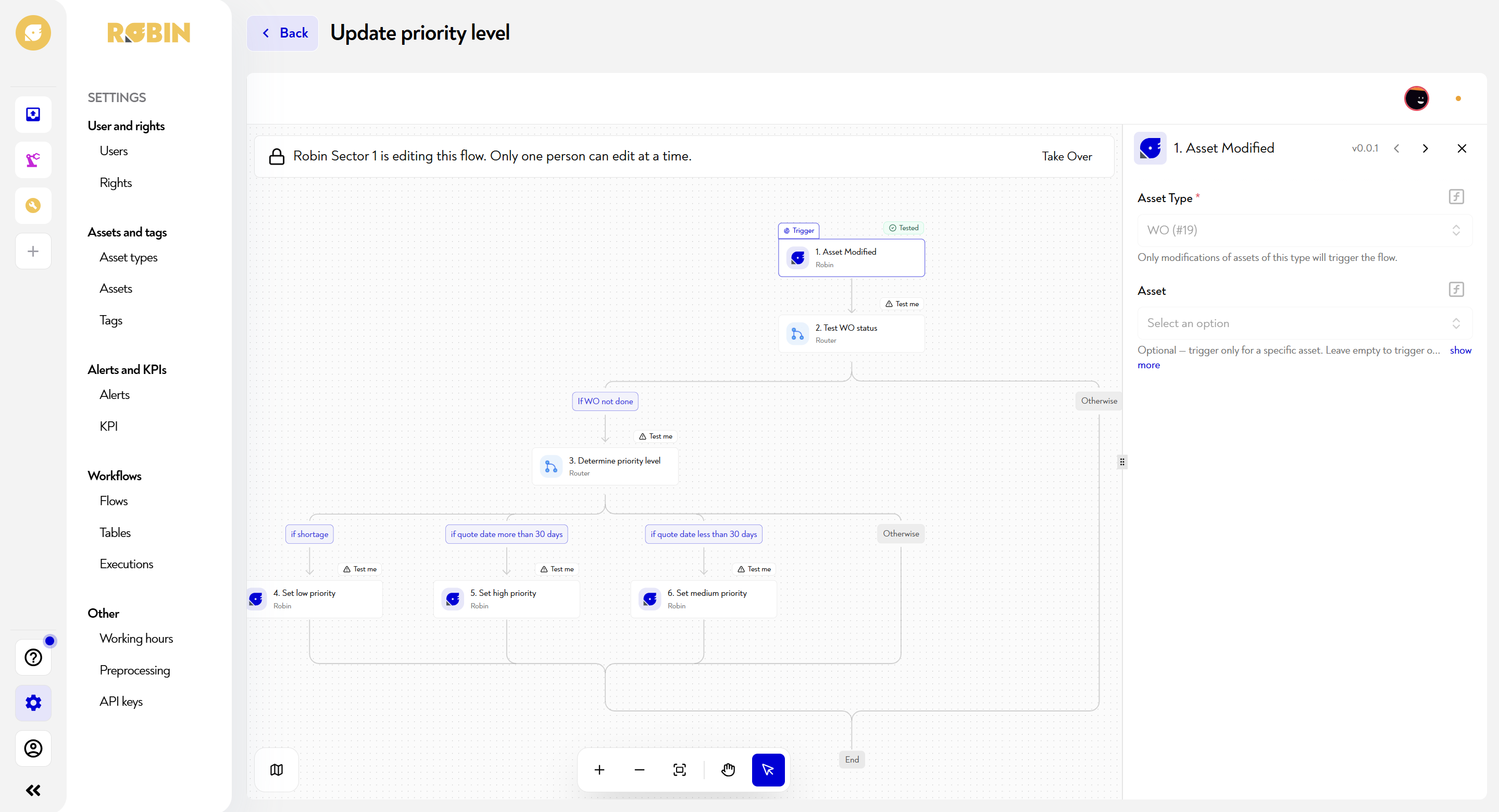This screenshot has height=812, width=1499.
Task: Click the if shortage branch label
Action: (x=309, y=534)
